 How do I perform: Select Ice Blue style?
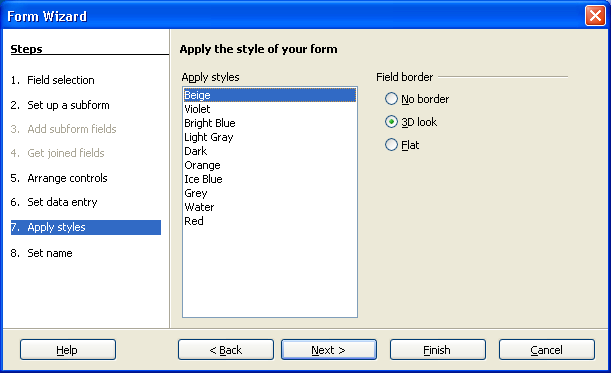[270, 179]
